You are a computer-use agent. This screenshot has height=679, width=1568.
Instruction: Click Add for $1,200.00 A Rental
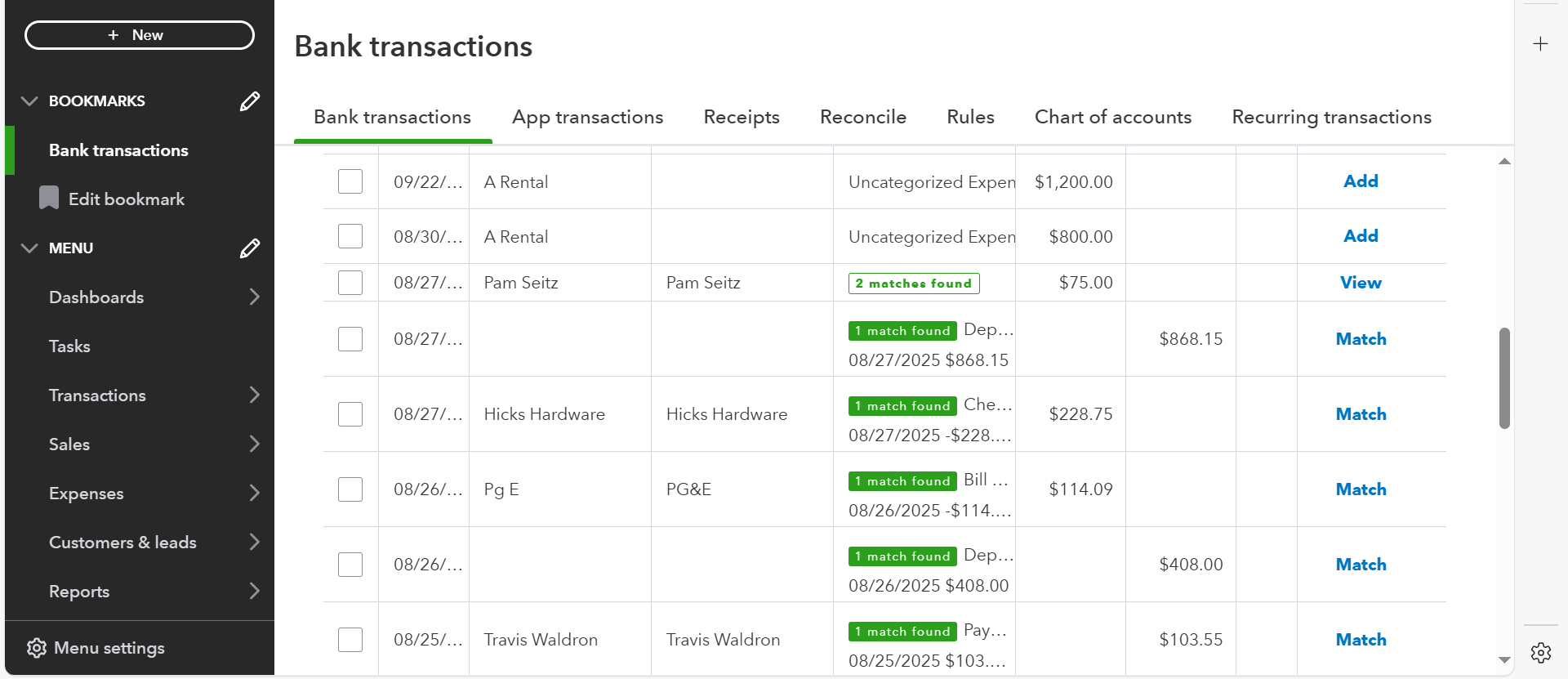click(1361, 181)
